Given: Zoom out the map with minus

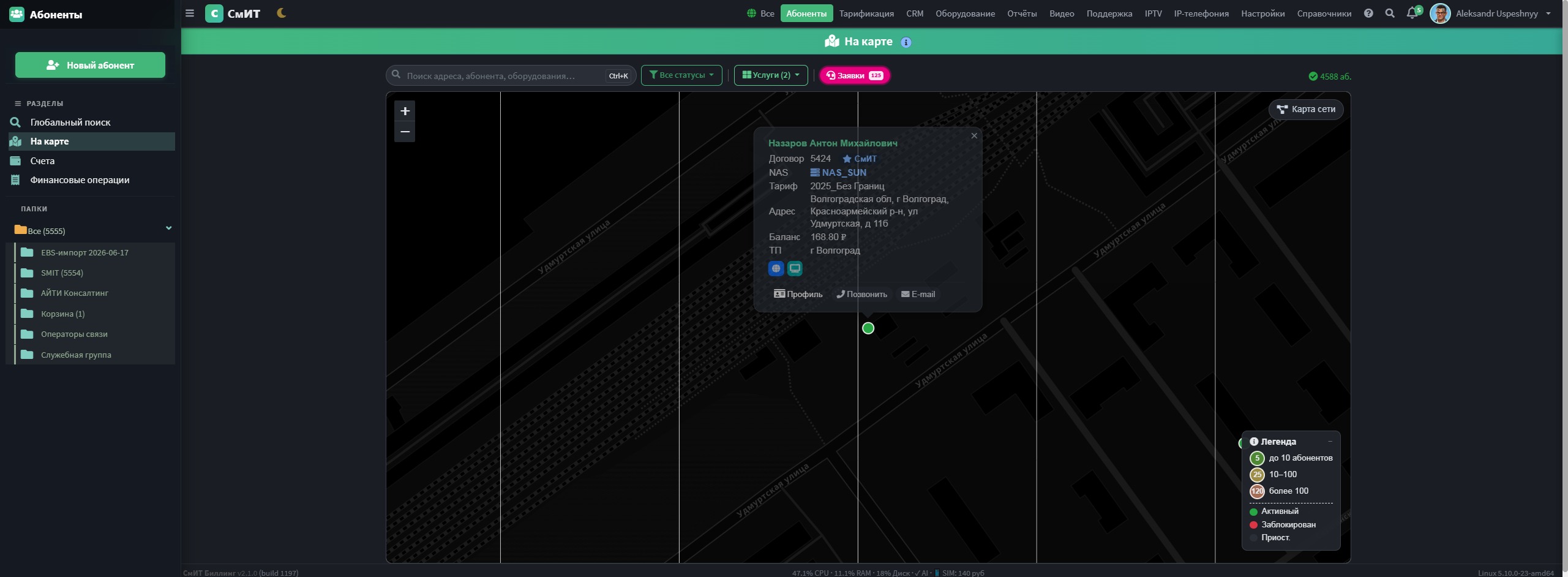Looking at the screenshot, I should (x=405, y=132).
